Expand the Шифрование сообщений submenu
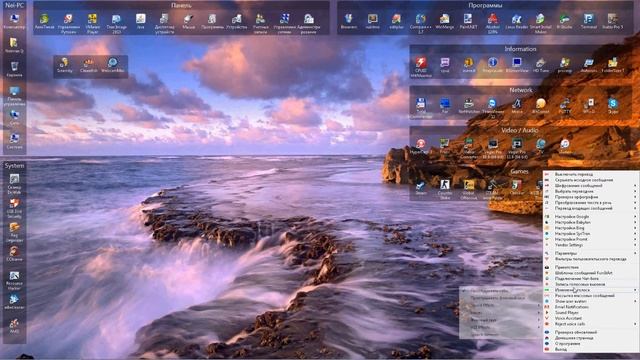The height and width of the screenshot is (360, 640). click(591, 186)
